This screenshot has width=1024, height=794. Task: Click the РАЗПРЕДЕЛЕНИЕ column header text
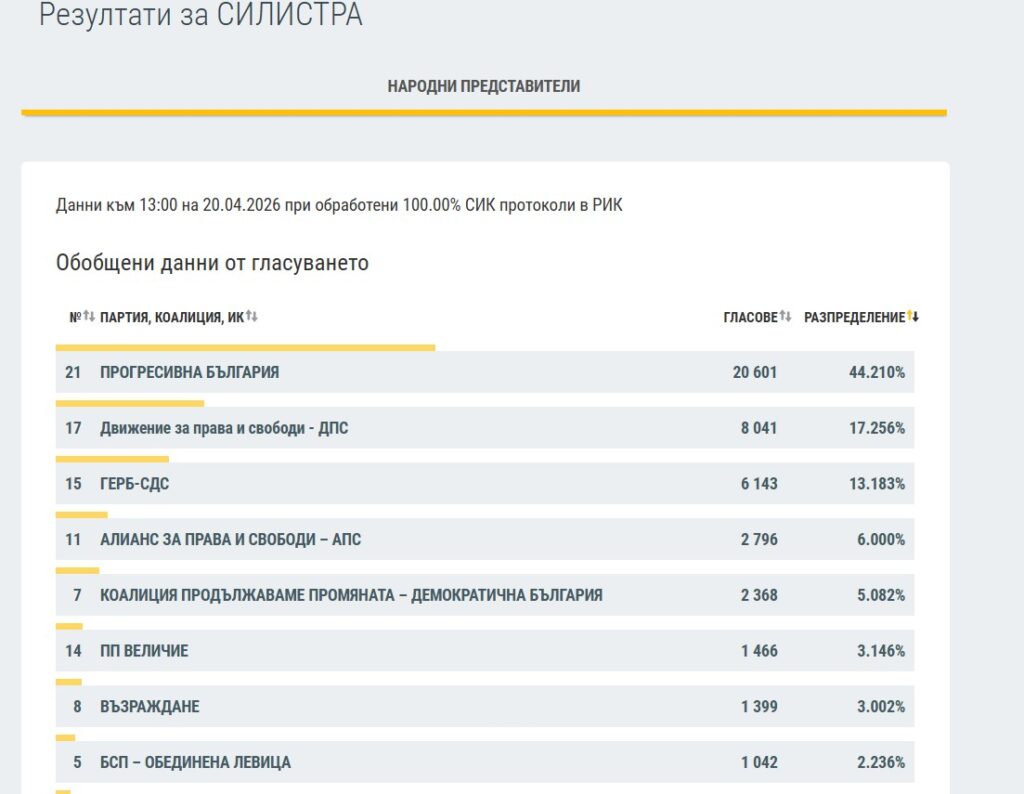click(x=853, y=317)
